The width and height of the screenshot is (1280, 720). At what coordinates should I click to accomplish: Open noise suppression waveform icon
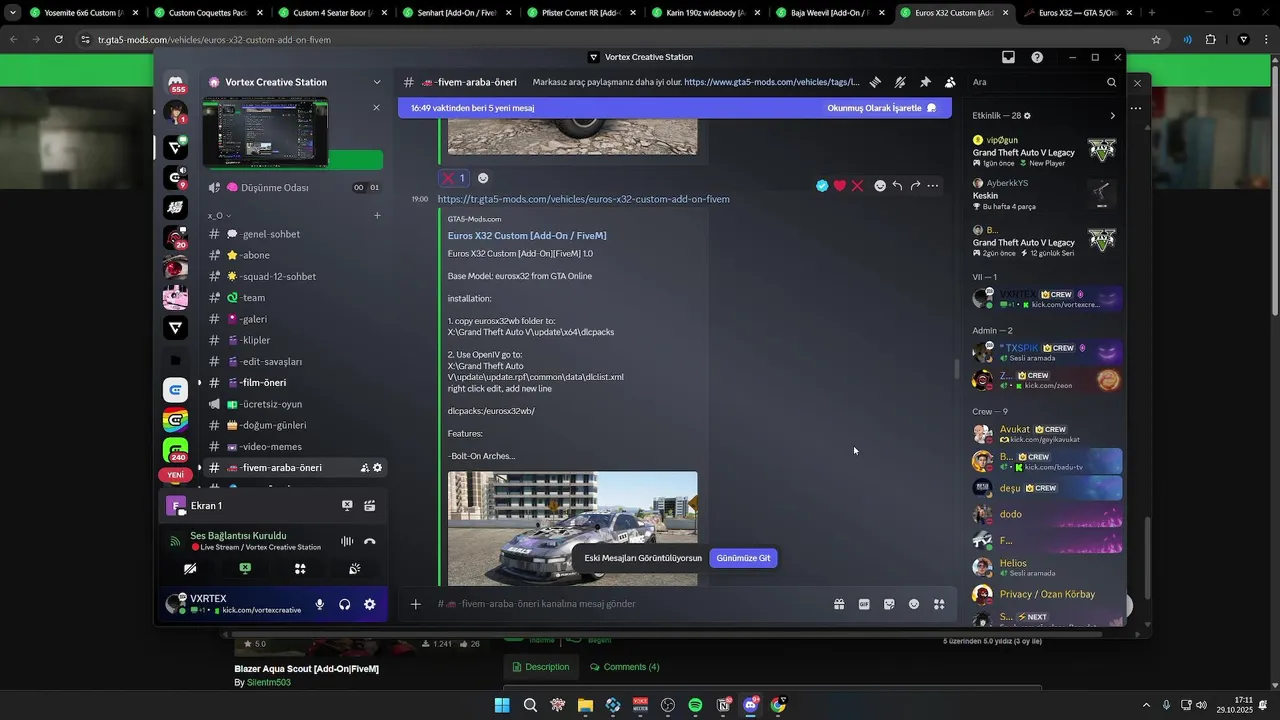point(346,541)
